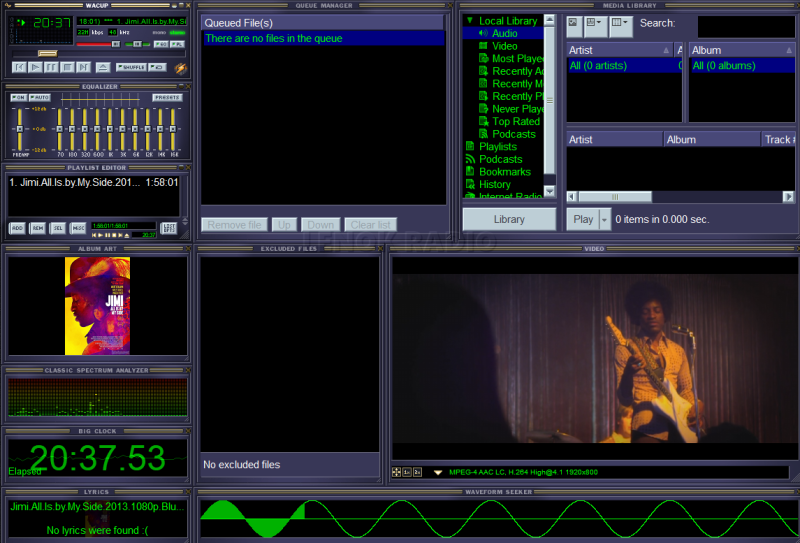The height and width of the screenshot is (543, 800).
Task: Sort by the Album column header in top pane
Action: [x=742, y=50]
